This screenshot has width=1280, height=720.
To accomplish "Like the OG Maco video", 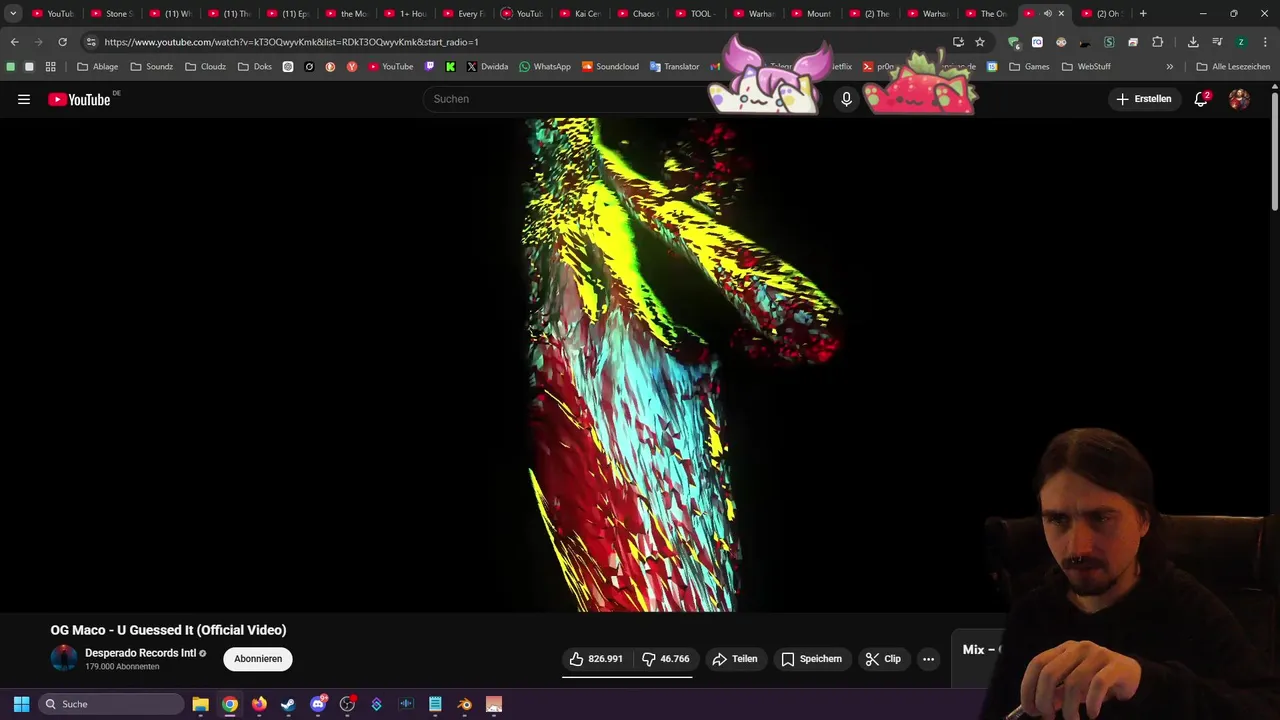I will tap(596, 659).
